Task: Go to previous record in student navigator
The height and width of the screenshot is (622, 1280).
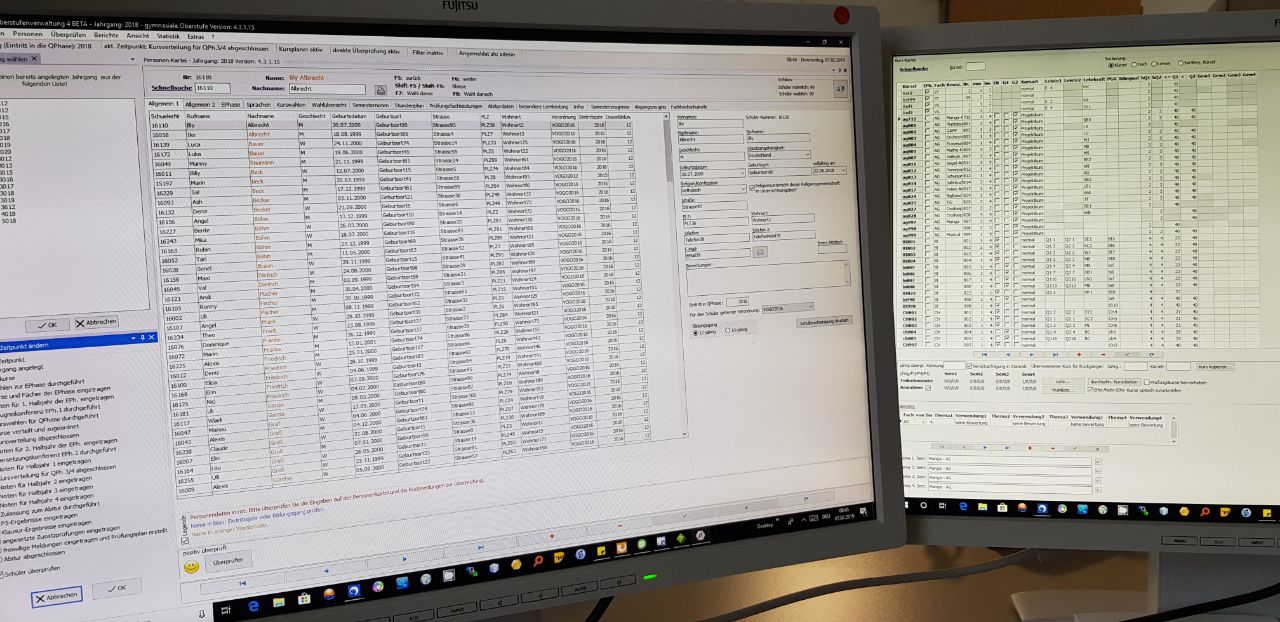Action: (326, 571)
